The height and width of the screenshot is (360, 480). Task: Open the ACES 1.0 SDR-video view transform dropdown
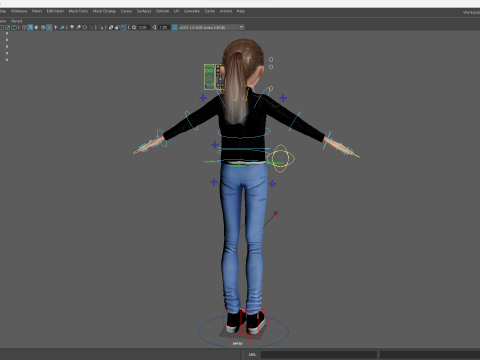(x=212, y=27)
